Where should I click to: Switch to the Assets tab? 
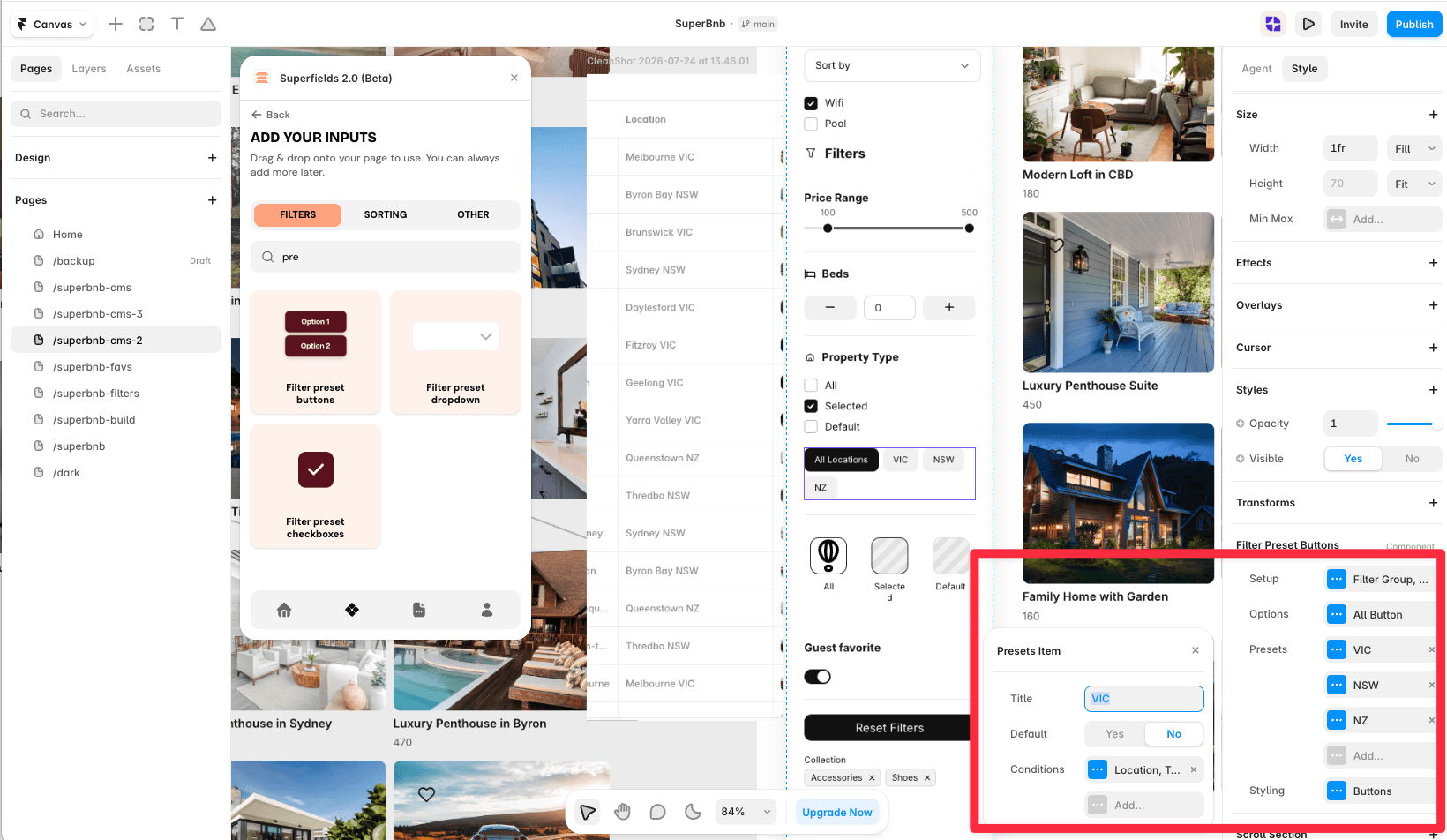pos(144,69)
